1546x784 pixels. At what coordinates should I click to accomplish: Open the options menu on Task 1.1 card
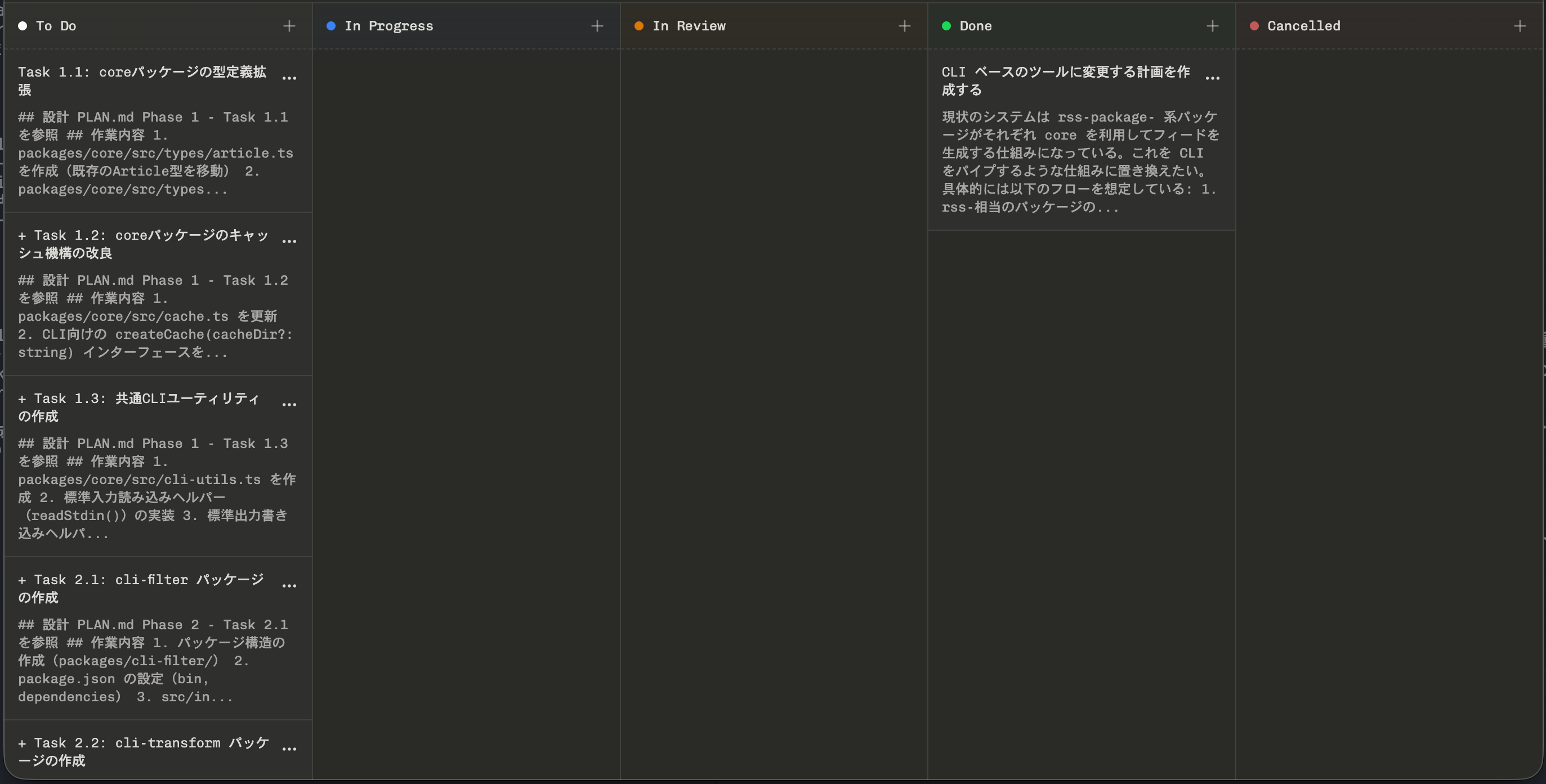pyautogui.click(x=290, y=78)
